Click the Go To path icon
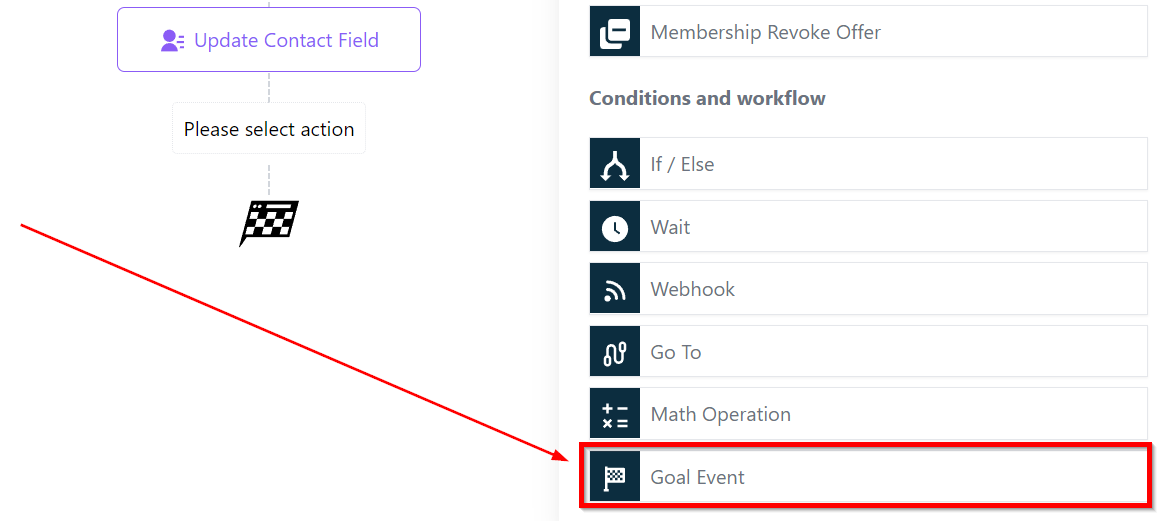1175x521 pixels. [614, 352]
